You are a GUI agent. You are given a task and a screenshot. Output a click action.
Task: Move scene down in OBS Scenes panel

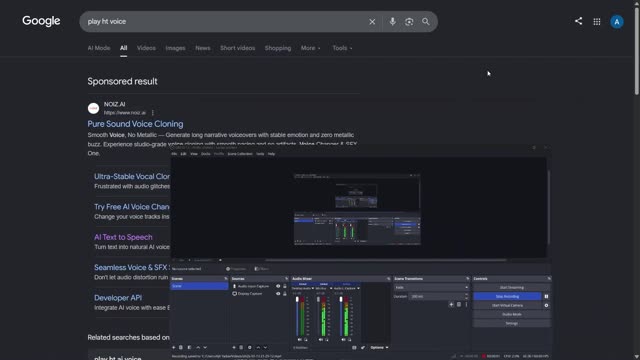[205, 347]
